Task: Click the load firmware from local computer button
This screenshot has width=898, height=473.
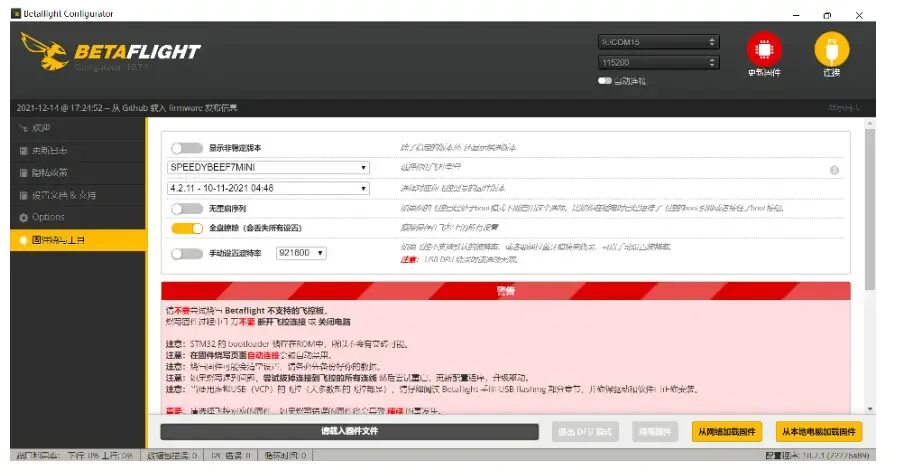Action: (819, 432)
